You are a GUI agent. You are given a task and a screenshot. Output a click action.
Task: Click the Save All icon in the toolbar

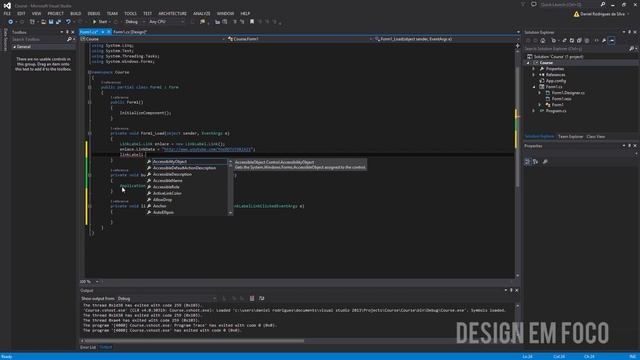58,22
